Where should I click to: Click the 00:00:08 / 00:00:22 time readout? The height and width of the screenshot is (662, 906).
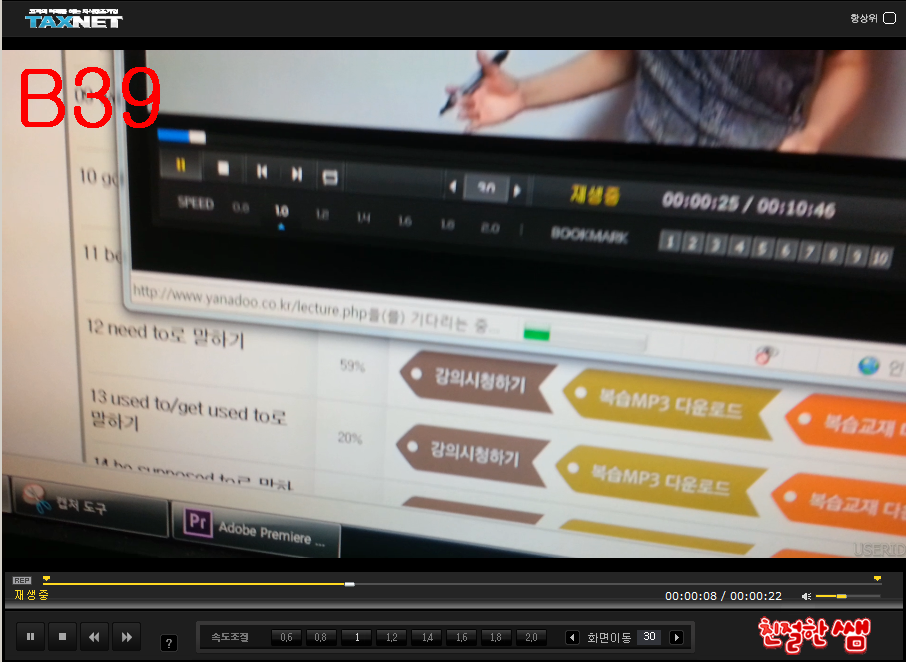[x=723, y=596]
